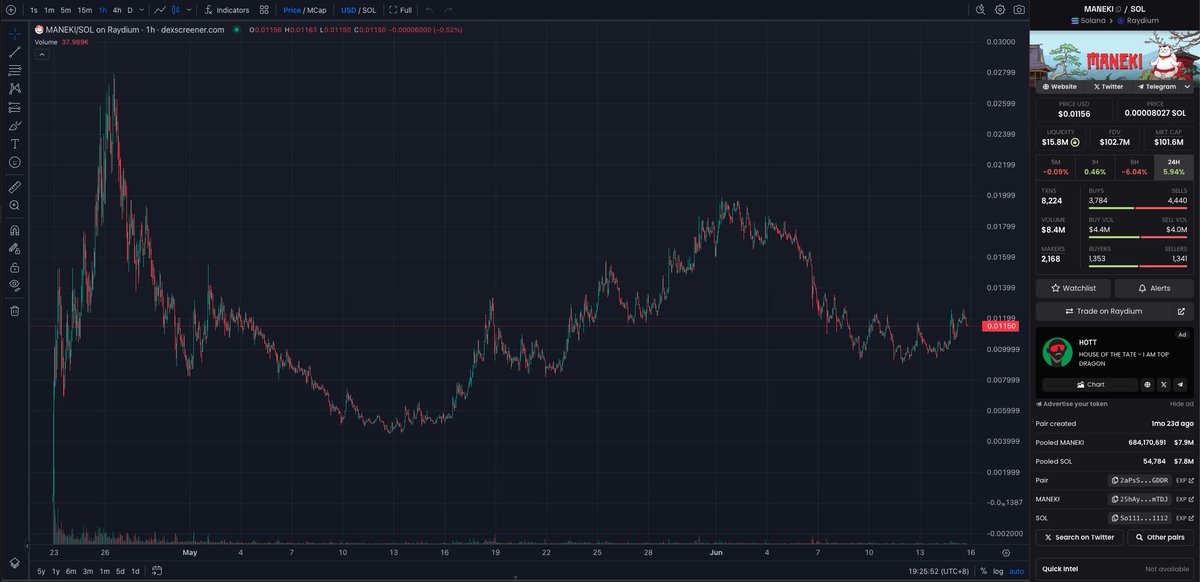Viewport: 1200px width, 582px height.
Task: Select the XABCD pattern tool
Action: [15, 88]
